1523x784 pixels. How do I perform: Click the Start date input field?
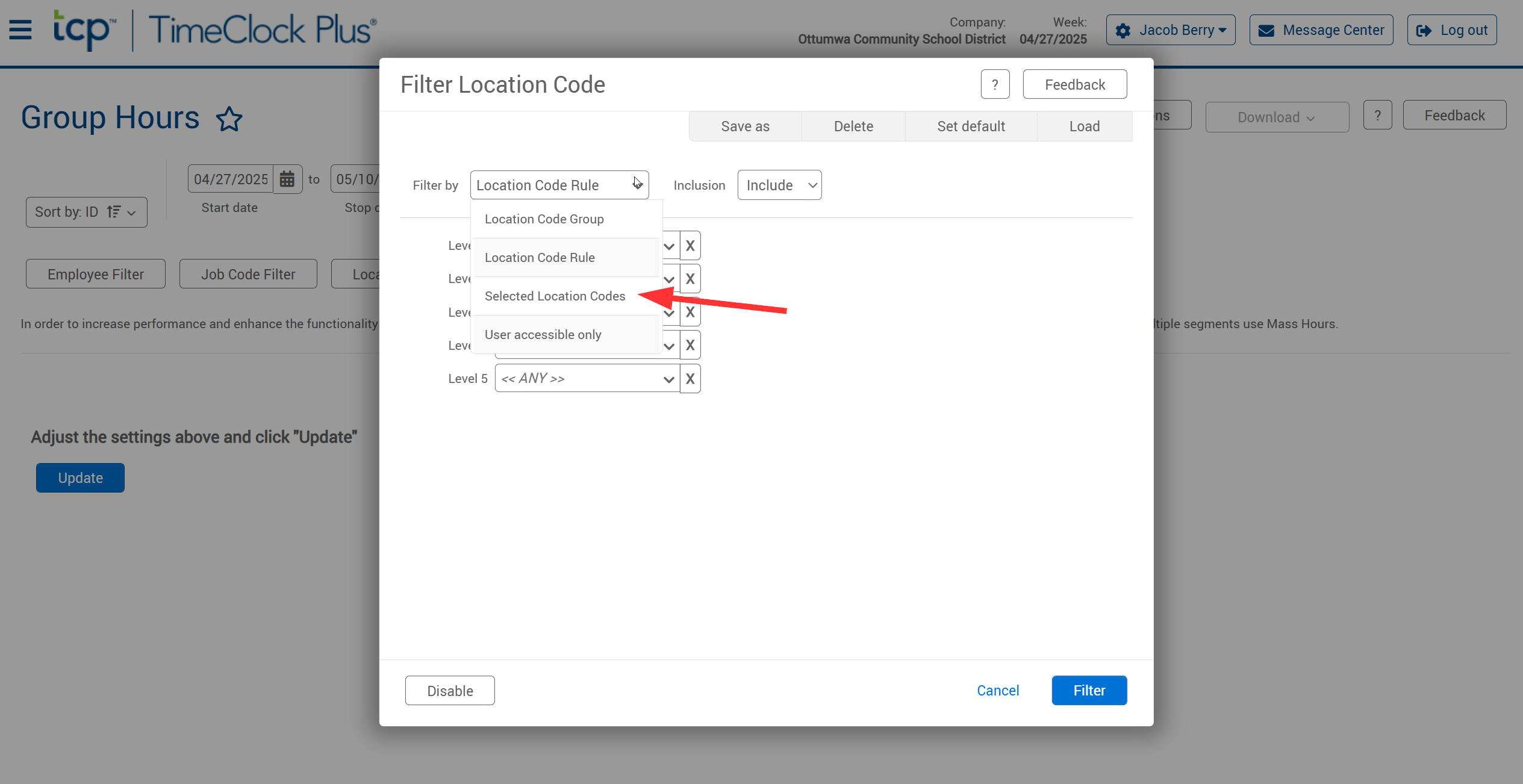(x=231, y=179)
